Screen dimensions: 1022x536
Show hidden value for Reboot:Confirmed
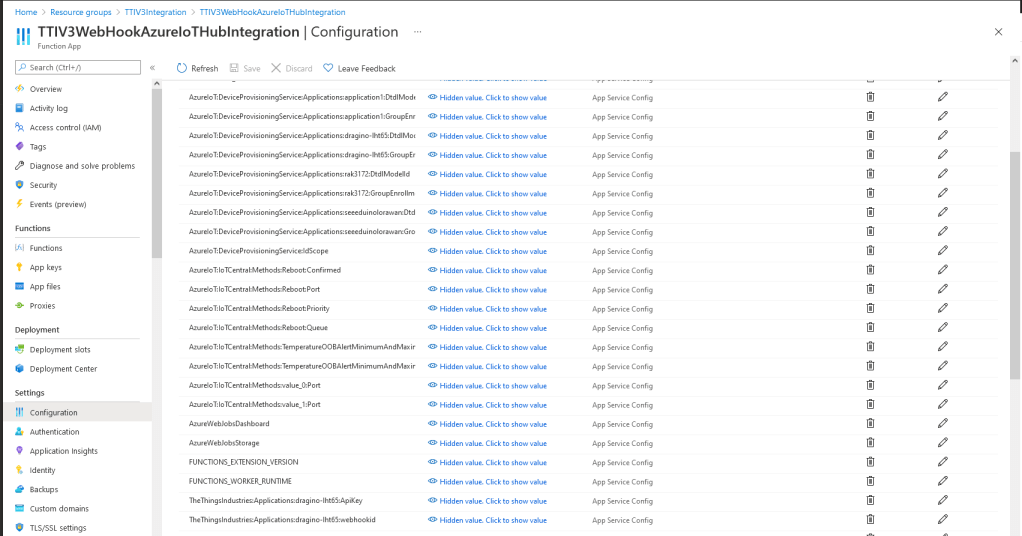(x=487, y=270)
